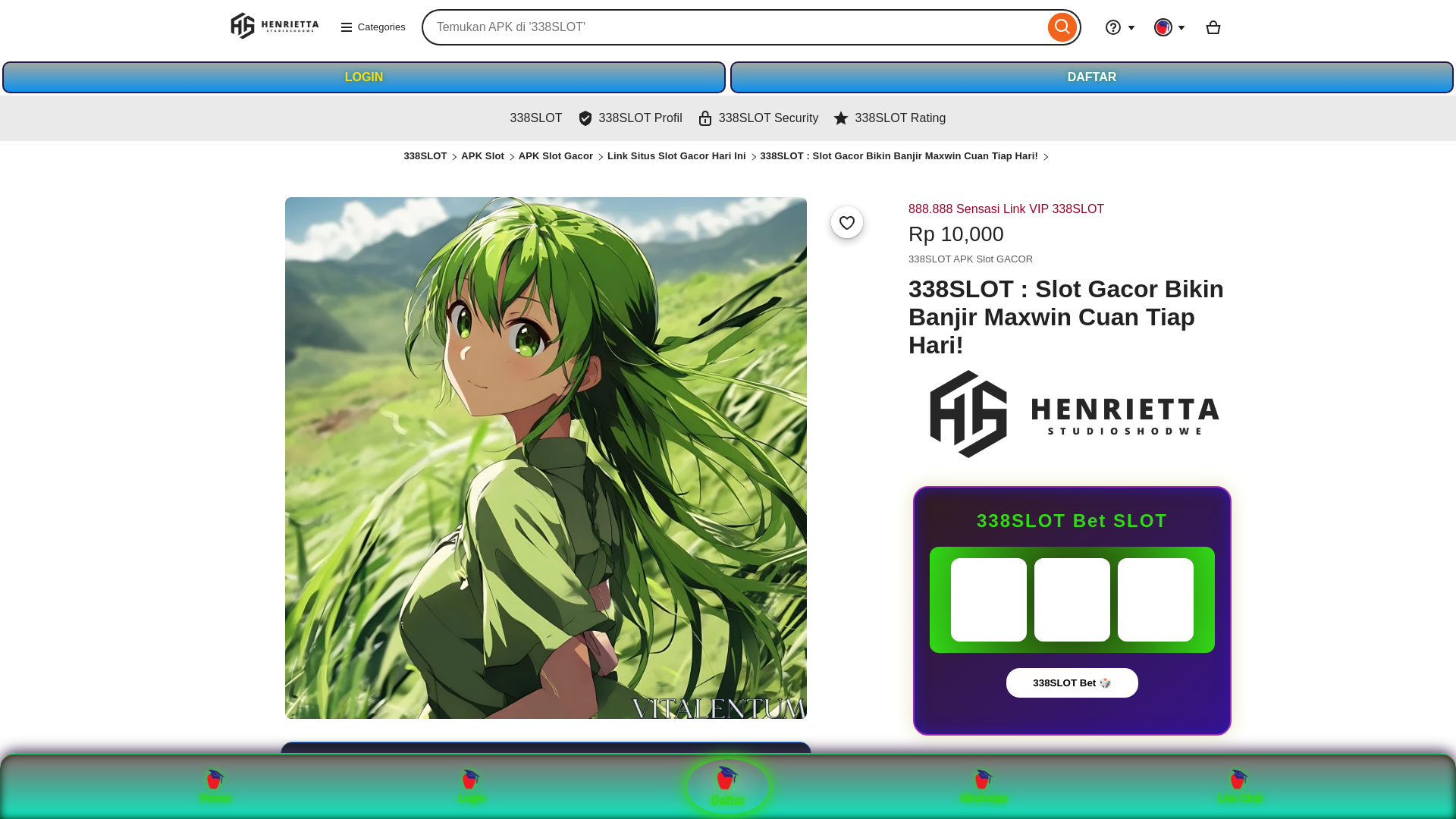Click the middle slot reel box
Image resolution: width=1456 pixels, height=819 pixels.
point(1072,600)
